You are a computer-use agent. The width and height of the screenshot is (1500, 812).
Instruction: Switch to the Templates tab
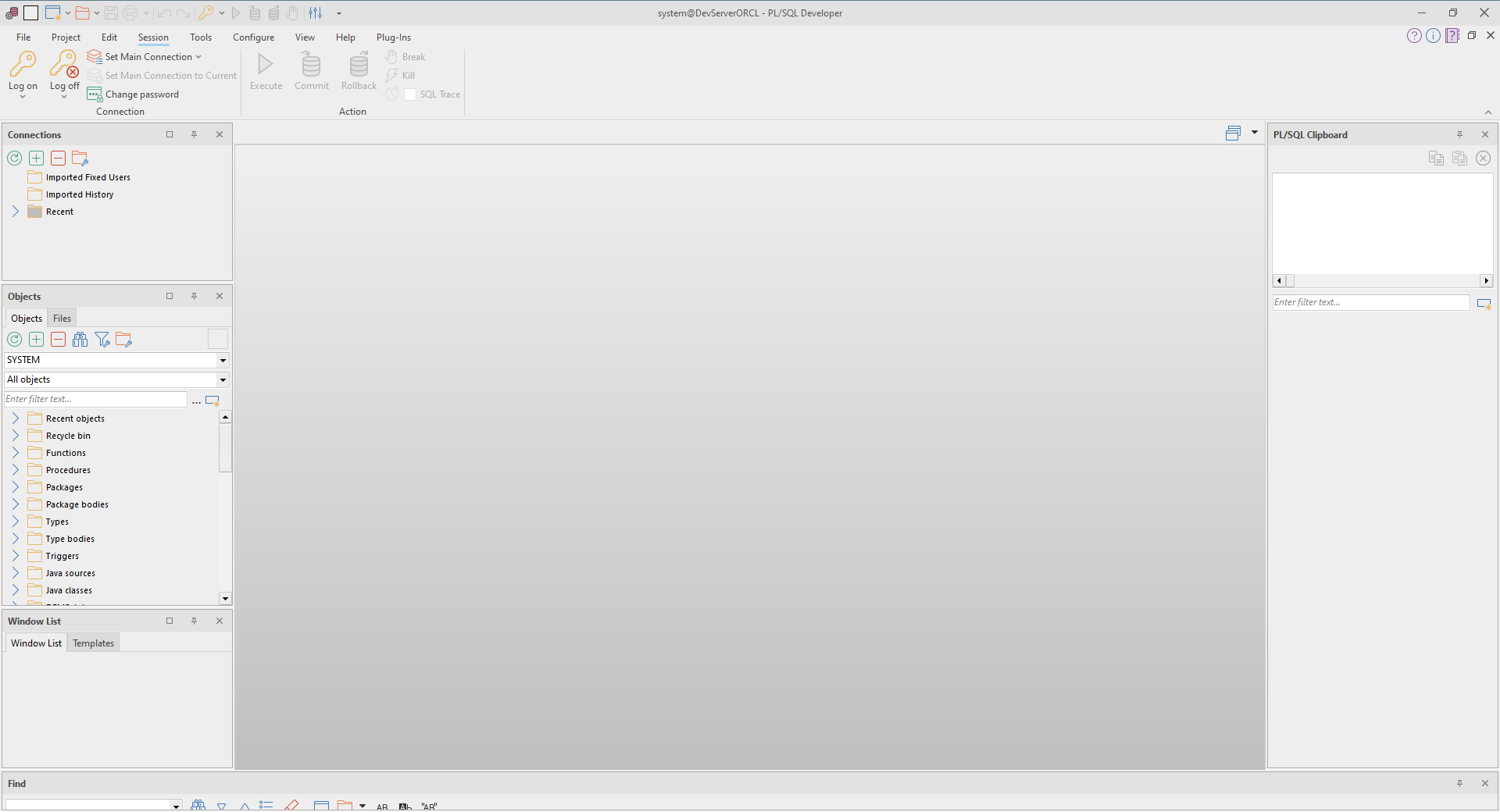click(x=93, y=643)
